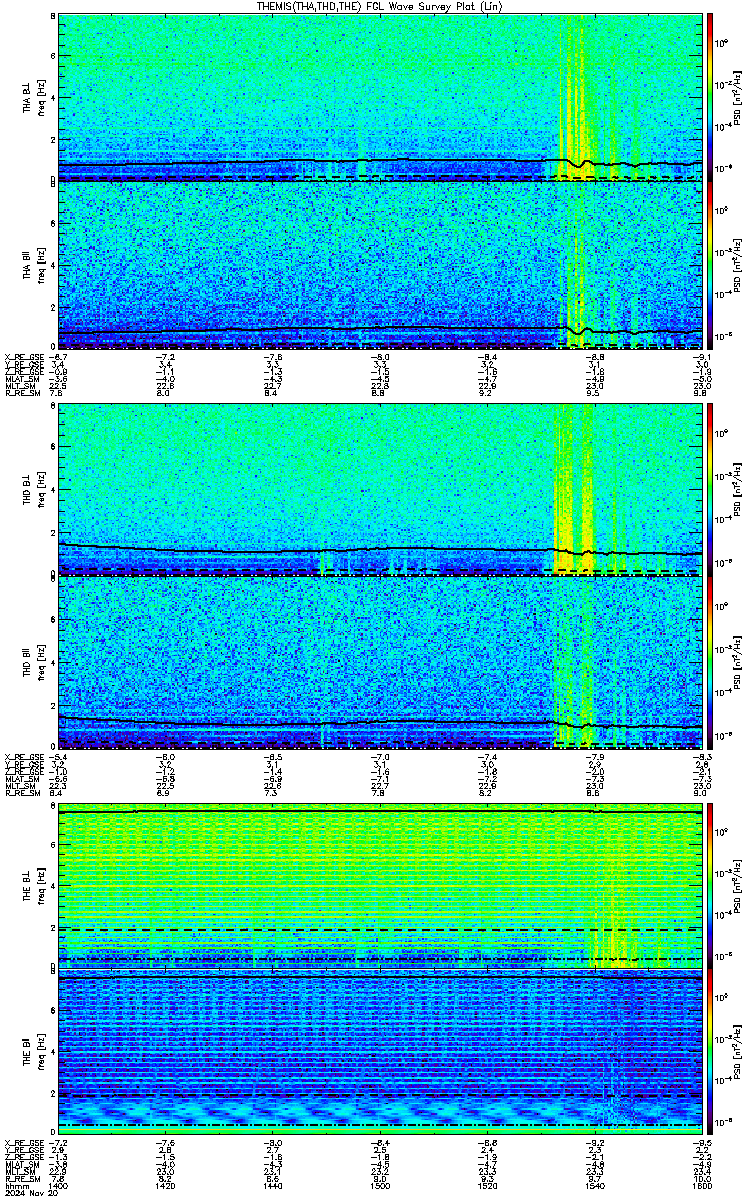Click the PSD units label of THD B⊥ panel
Screen dimensions: 750x1200
click(736, 491)
